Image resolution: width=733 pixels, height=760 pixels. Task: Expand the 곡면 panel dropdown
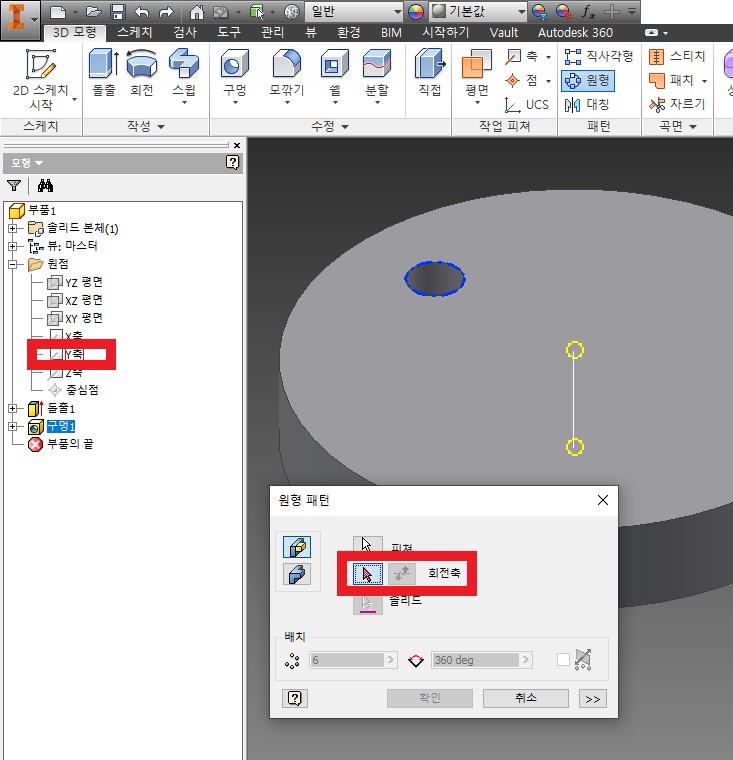(x=678, y=127)
